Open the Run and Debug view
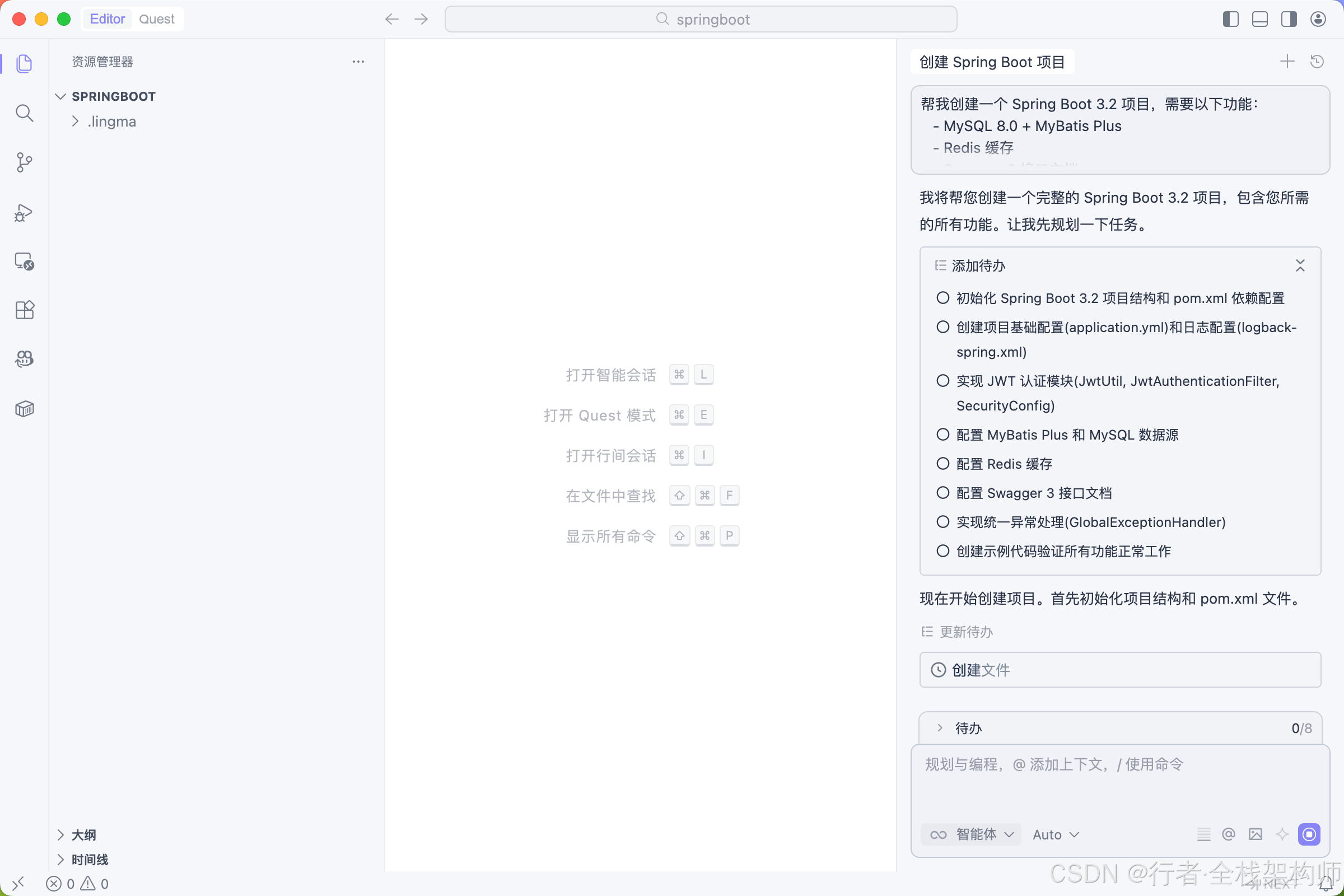 [24, 212]
